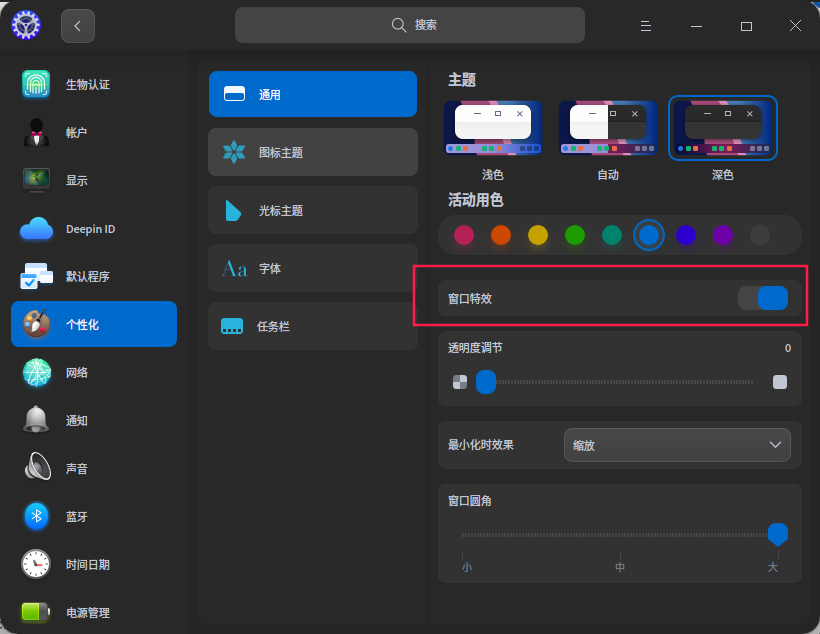The image size is (820, 634).
Task: Open the 蓝牙 Bluetooth icon
Action: (36, 516)
